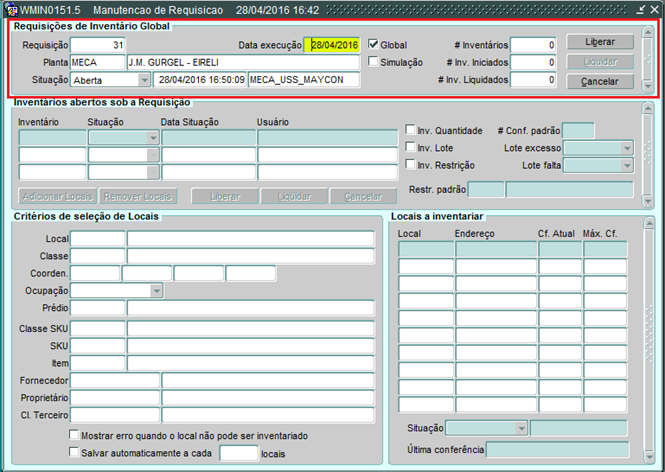665x472 pixels.
Task: Check 'Mostrar erro quando o local' option
Action: point(75,436)
